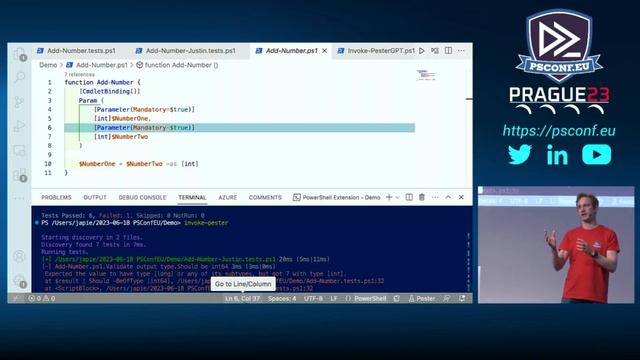Image resolution: width=640 pixels, height=360 pixels.
Task: Kill terminal with trash icon
Action: coord(422,197)
